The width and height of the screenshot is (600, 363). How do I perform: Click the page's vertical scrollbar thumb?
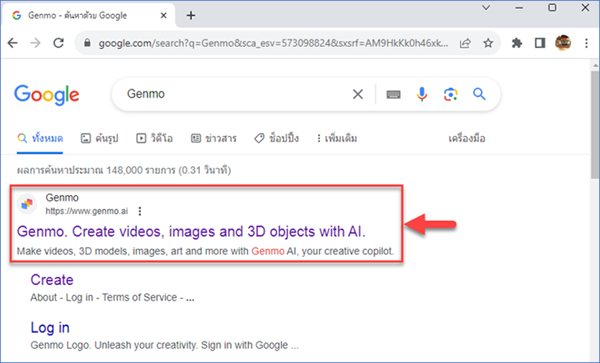pyautogui.click(x=595, y=124)
